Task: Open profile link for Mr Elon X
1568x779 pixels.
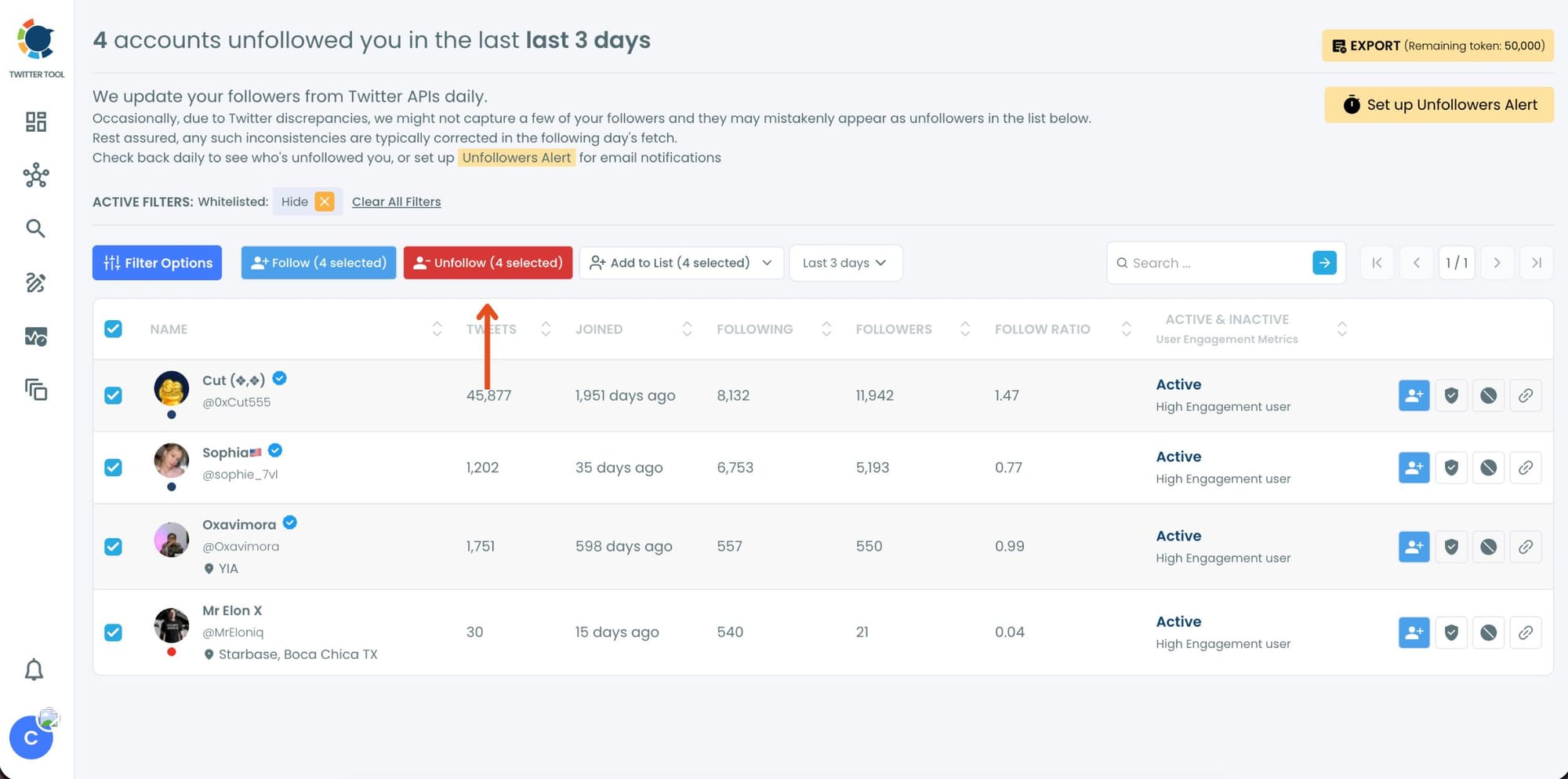Action: click(1526, 632)
